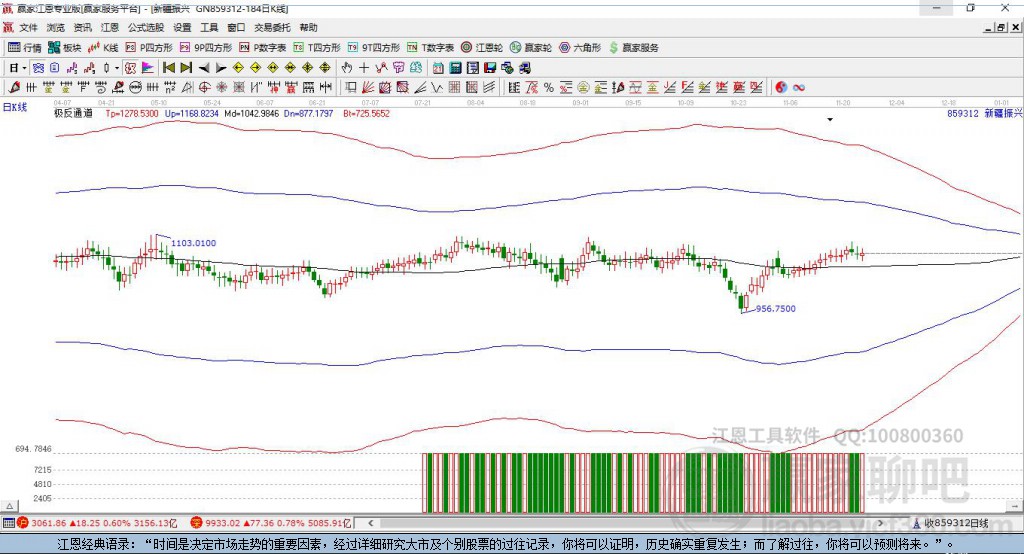Expand the period selector dropdown arrow
1024x554 pixels.
pyautogui.click(x=26, y=68)
